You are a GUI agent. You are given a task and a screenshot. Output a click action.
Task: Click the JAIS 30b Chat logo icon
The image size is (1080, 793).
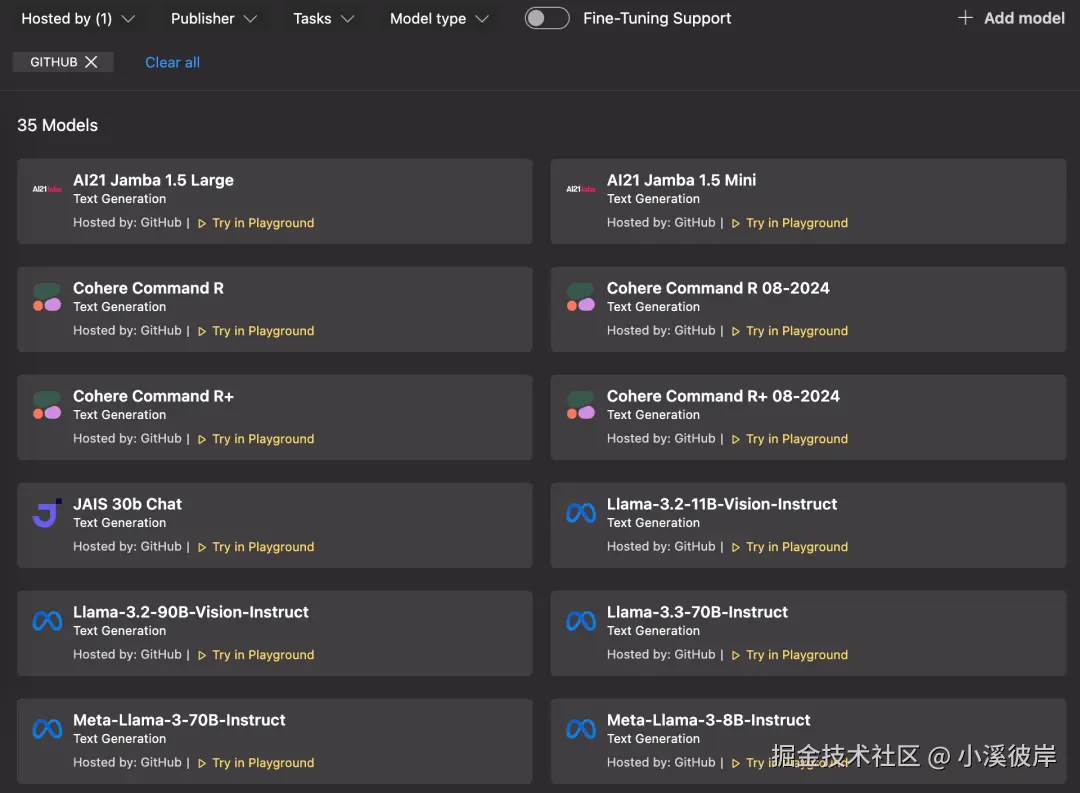[47, 514]
